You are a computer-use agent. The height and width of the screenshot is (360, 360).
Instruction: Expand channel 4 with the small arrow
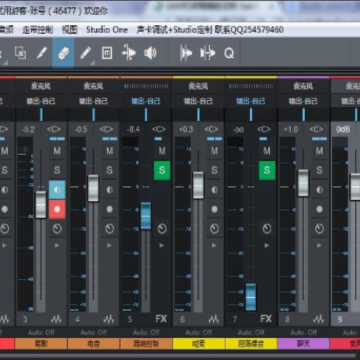(109, 245)
